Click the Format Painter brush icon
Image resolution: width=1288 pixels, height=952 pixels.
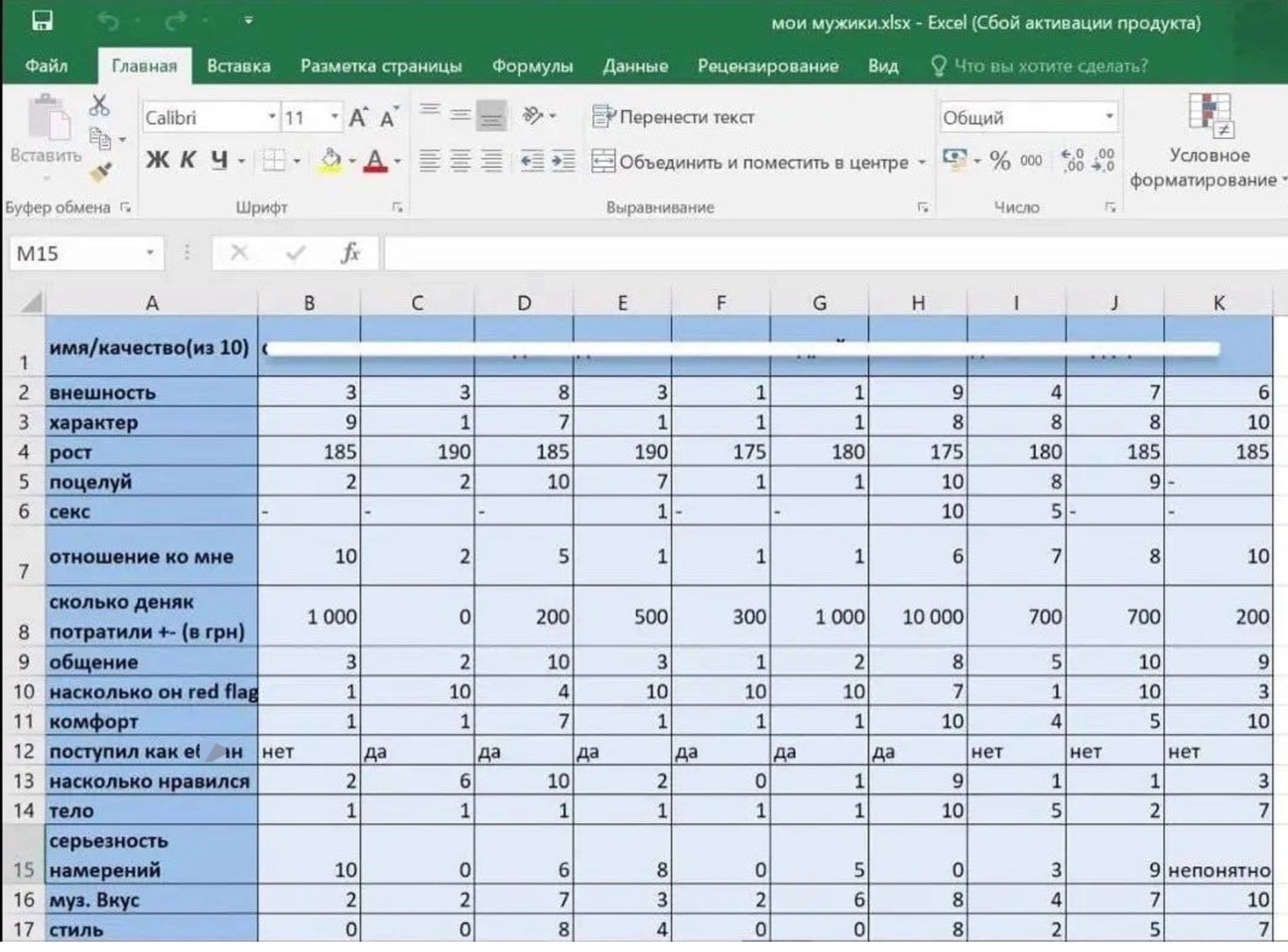pyautogui.click(x=101, y=171)
